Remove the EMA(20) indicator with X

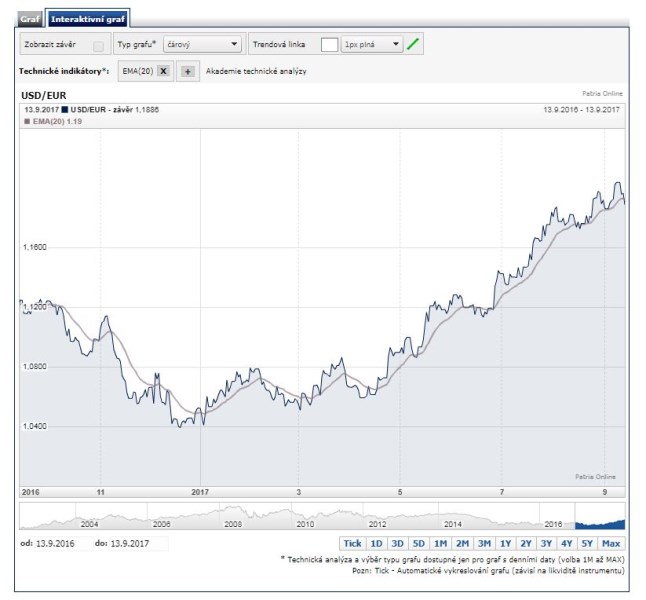(x=164, y=71)
